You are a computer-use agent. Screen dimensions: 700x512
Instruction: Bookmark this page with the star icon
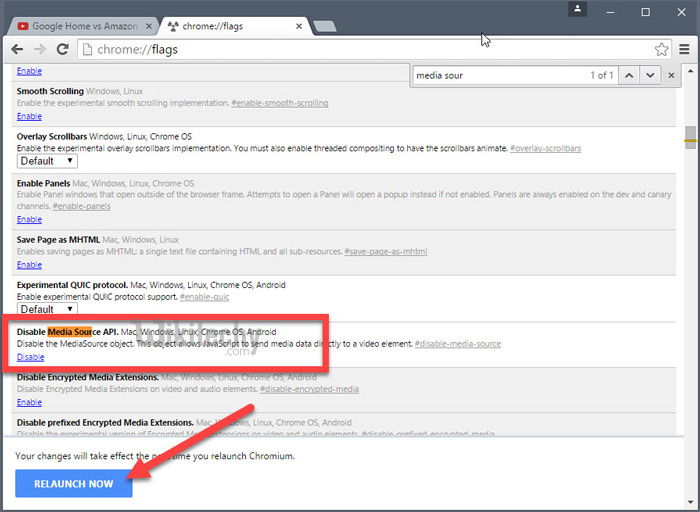point(661,48)
